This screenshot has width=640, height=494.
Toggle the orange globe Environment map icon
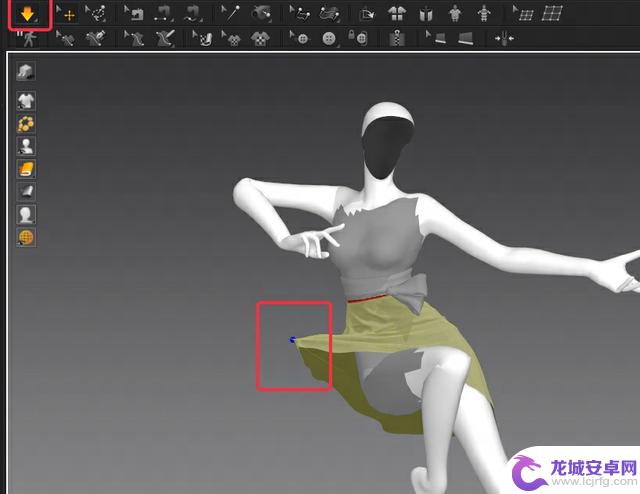click(x=26, y=237)
